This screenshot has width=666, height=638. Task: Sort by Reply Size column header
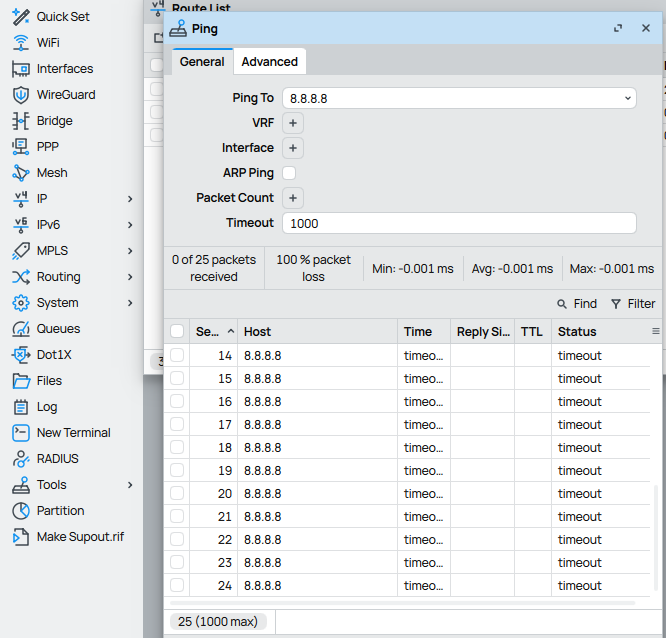click(483, 332)
